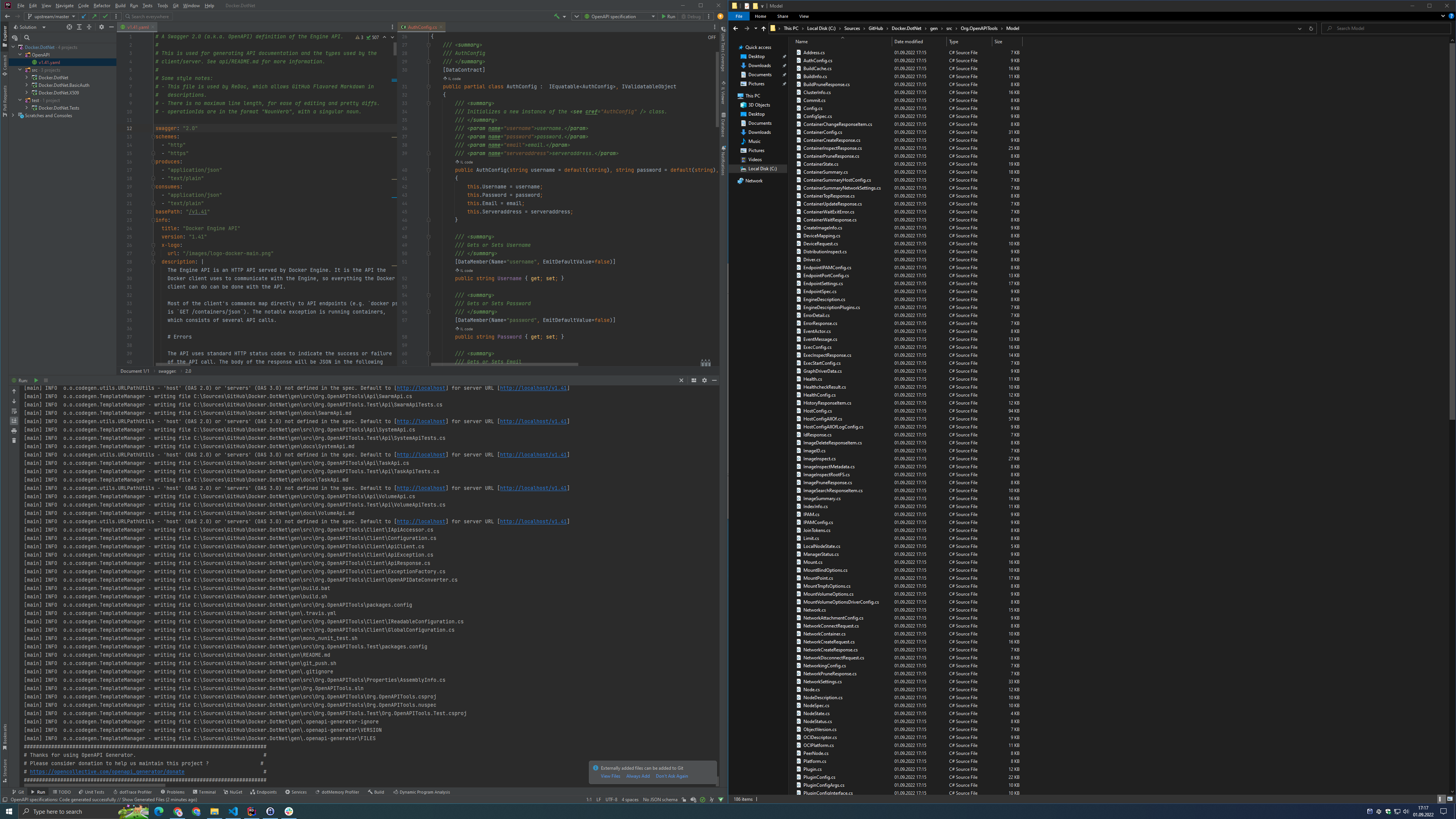
Task: Click Always Add in Git notification
Action: click(637, 776)
